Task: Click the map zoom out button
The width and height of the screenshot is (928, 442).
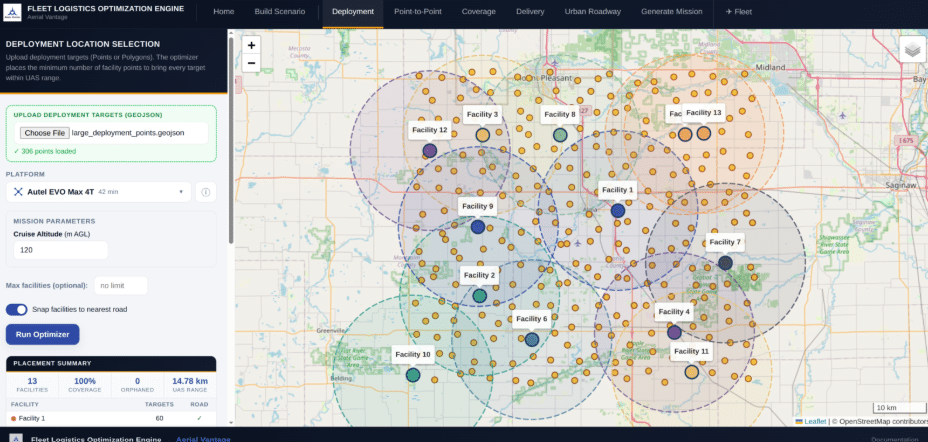Action: point(251,63)
